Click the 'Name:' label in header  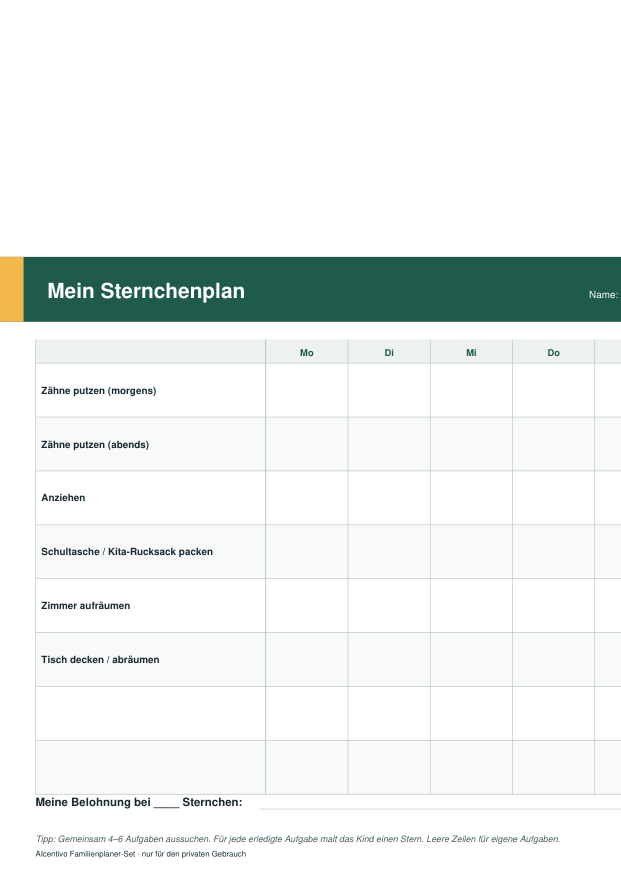pos(603,295)
